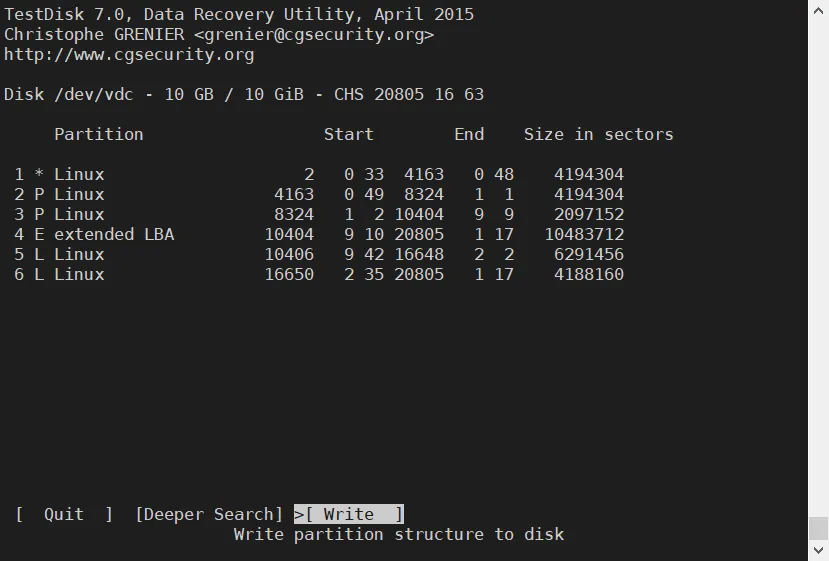Click the 'Partition' column header

pyautogui.click(x=99, y=134)
